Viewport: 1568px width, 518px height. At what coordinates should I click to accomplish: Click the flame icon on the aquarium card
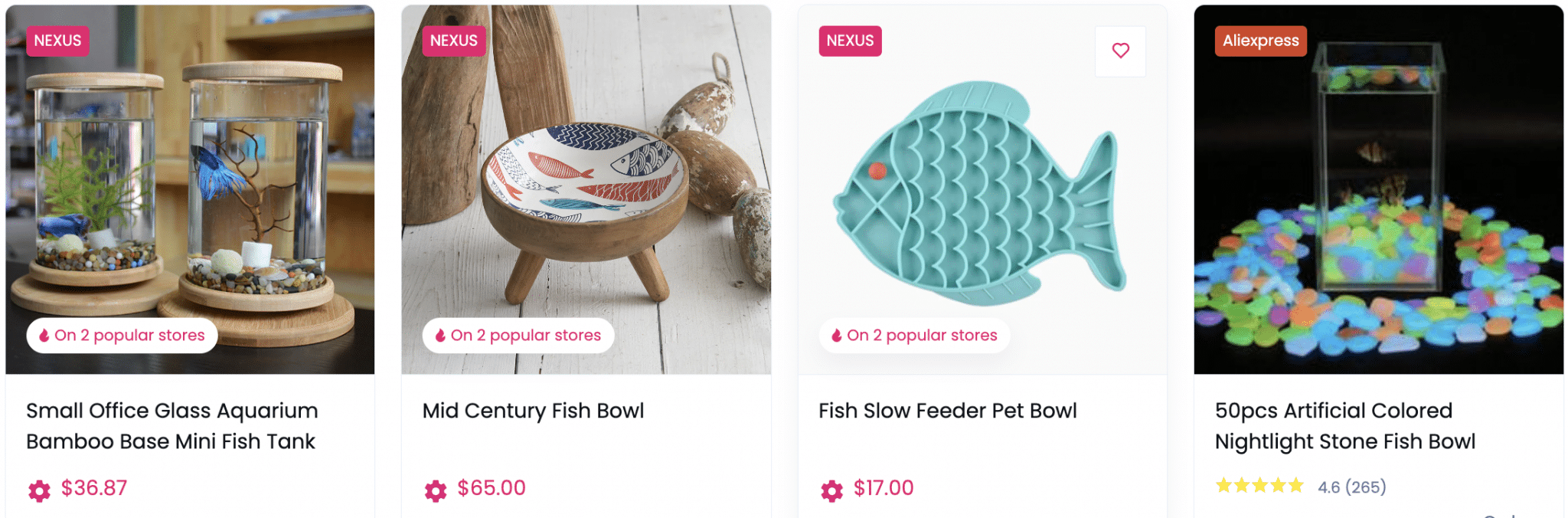pyautogui.click(x=44, y=336)
